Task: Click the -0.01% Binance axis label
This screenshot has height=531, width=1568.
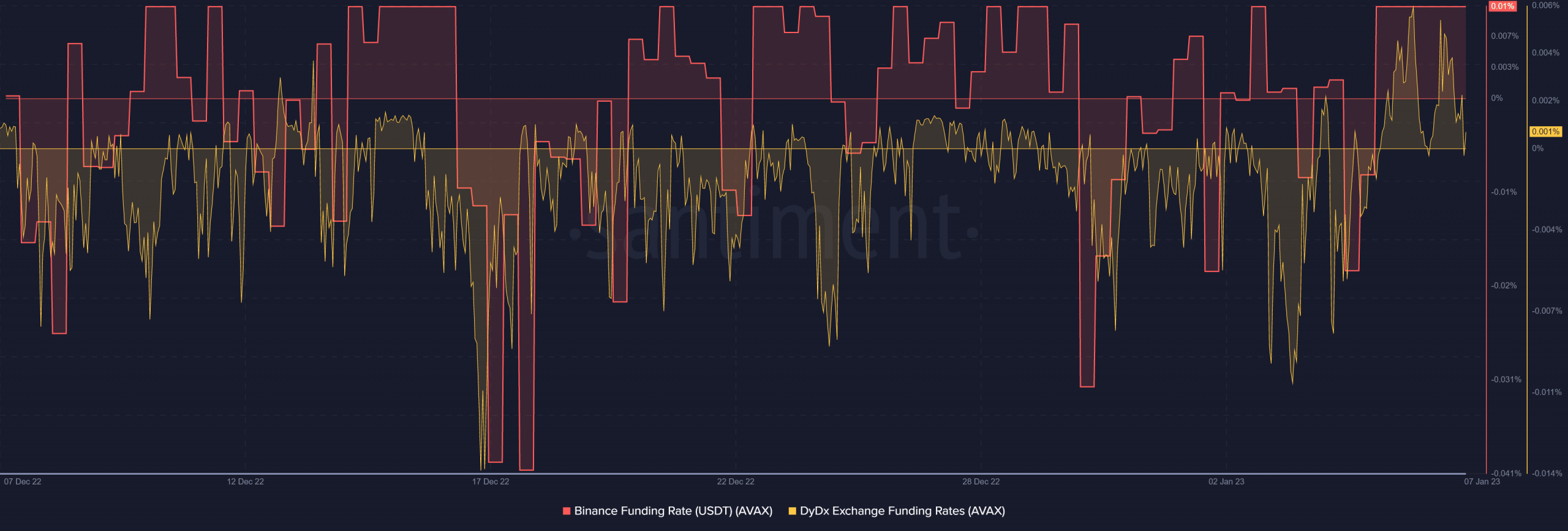Action: pyautogui.click(x=1504, y=192)
